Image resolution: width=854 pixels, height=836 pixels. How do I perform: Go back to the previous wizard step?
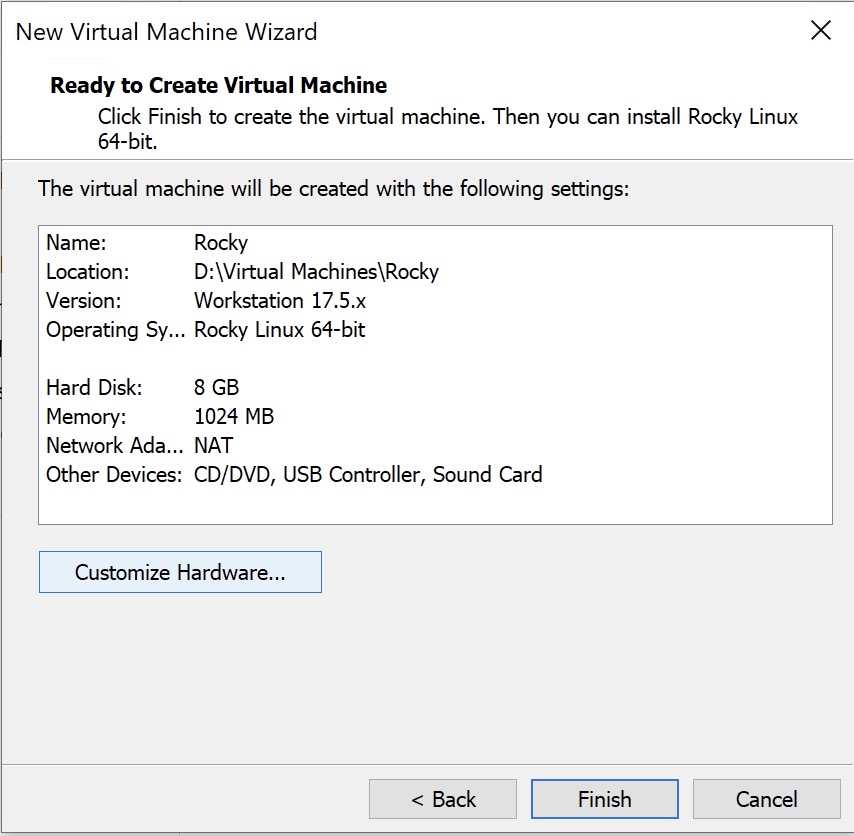pyautogui.click(x=443, y=799)
